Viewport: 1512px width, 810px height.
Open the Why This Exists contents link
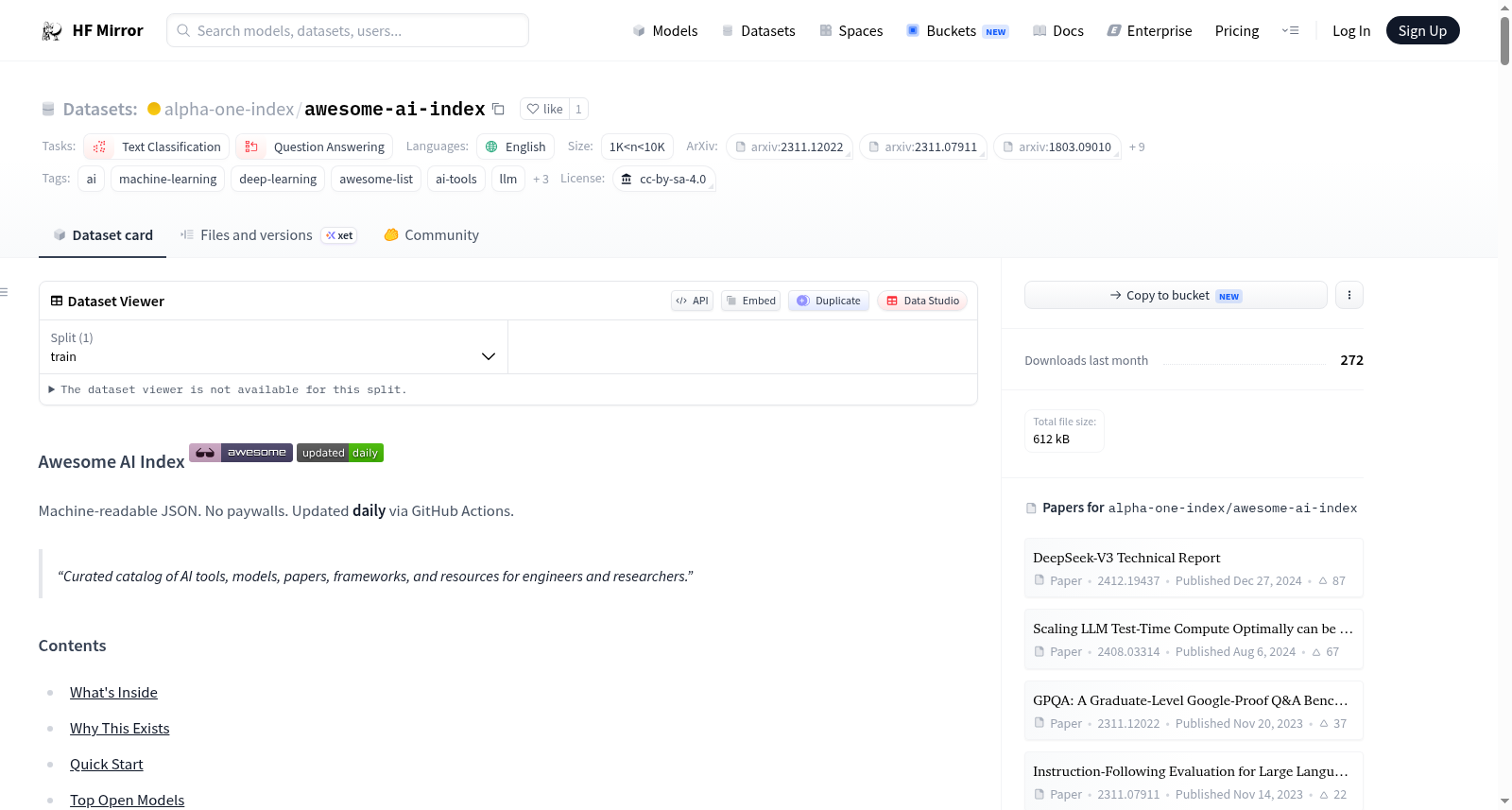click(x=120, y=729)
